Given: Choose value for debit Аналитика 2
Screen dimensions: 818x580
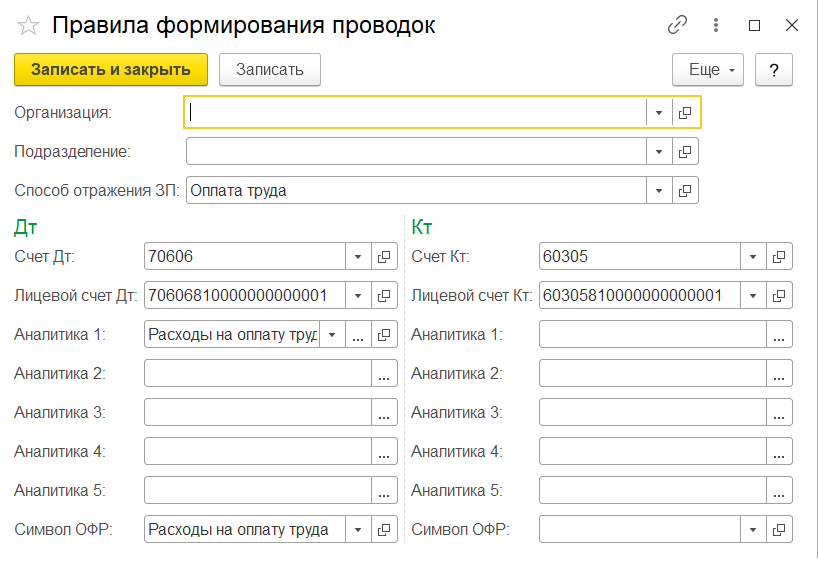Looking at the screenshot, I should (384, 374).
